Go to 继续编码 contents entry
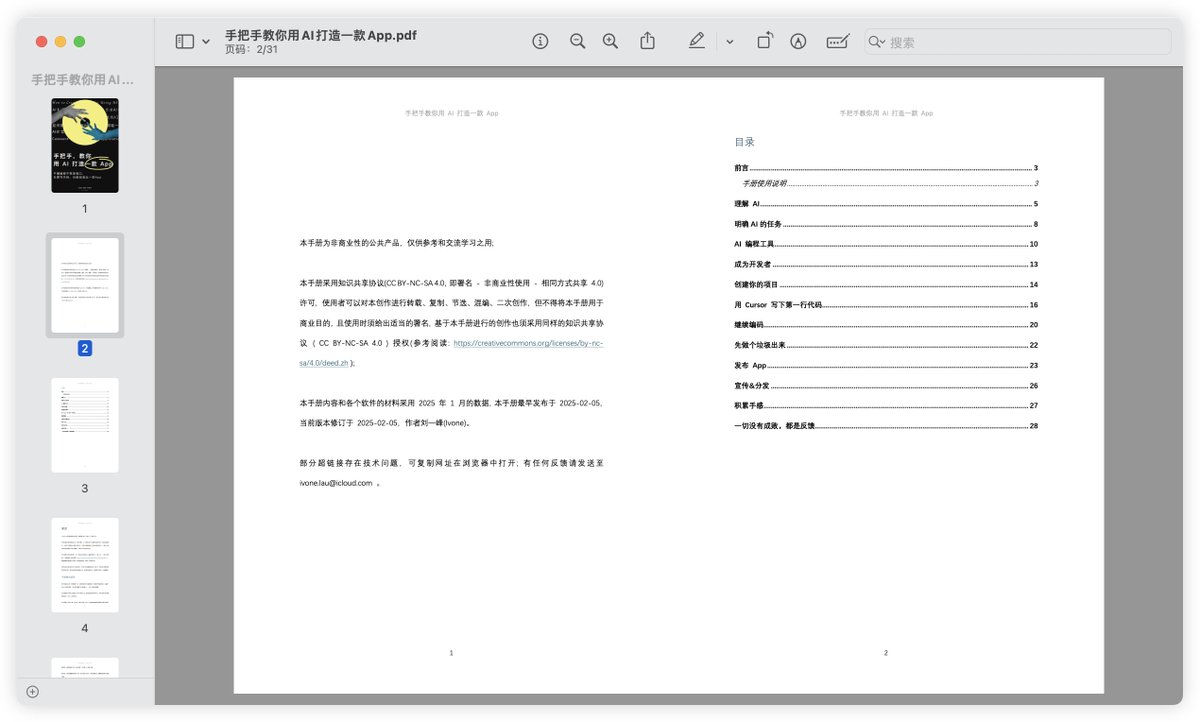This screenshot has width=1200, height=722. [x=886, y=325]
